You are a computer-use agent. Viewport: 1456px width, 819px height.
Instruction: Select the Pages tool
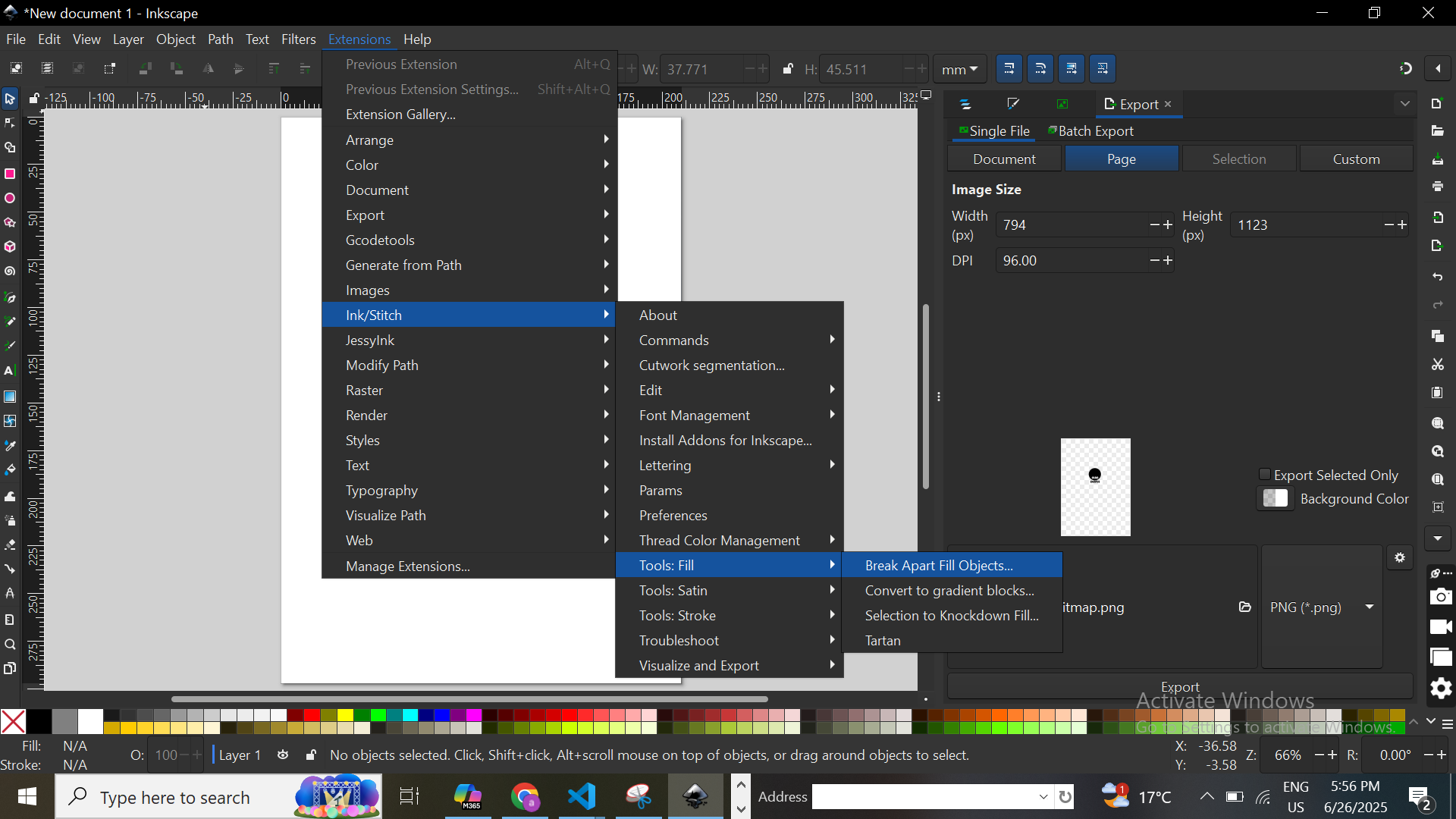pos(10,669)
